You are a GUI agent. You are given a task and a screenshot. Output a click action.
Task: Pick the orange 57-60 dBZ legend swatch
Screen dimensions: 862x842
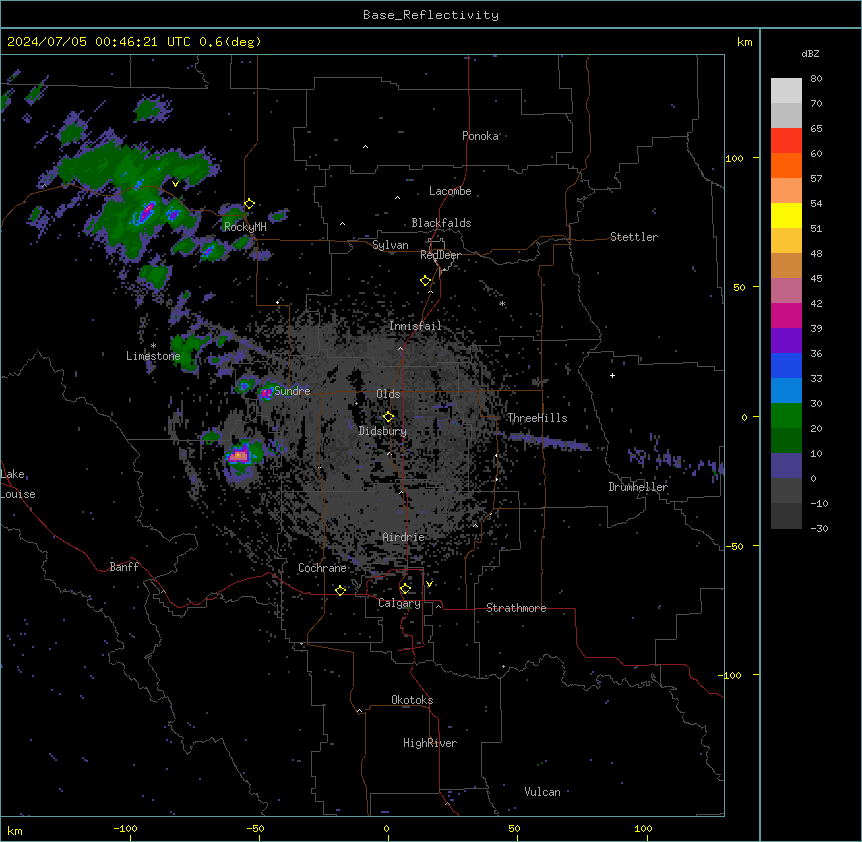tap(786, 165)
